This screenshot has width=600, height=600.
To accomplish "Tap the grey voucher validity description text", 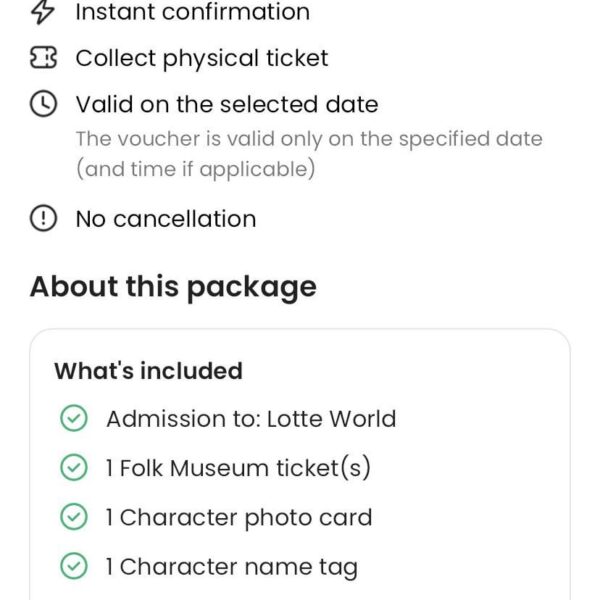I will 308,154.
